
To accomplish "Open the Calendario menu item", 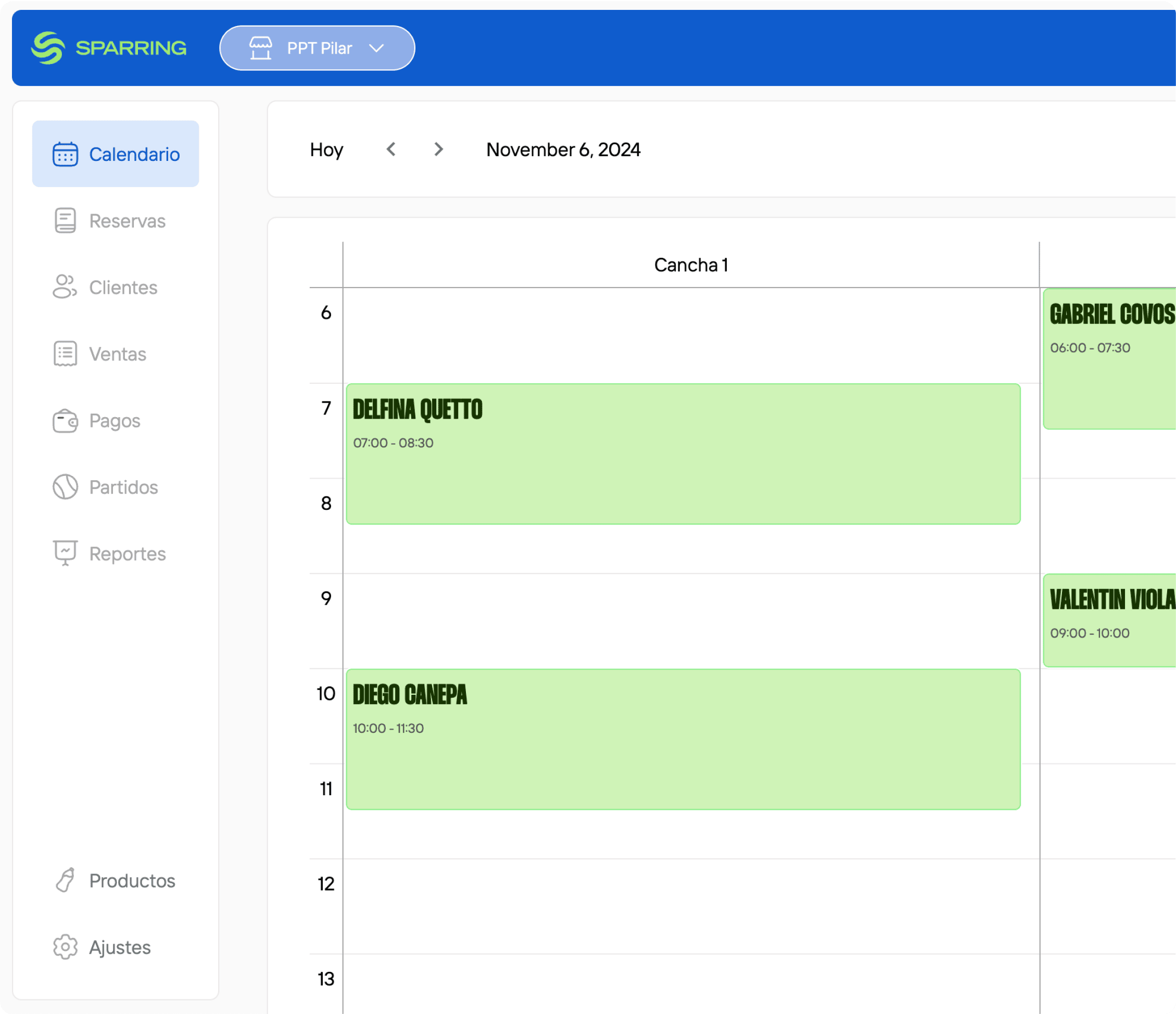I will [x=116, y=154].
